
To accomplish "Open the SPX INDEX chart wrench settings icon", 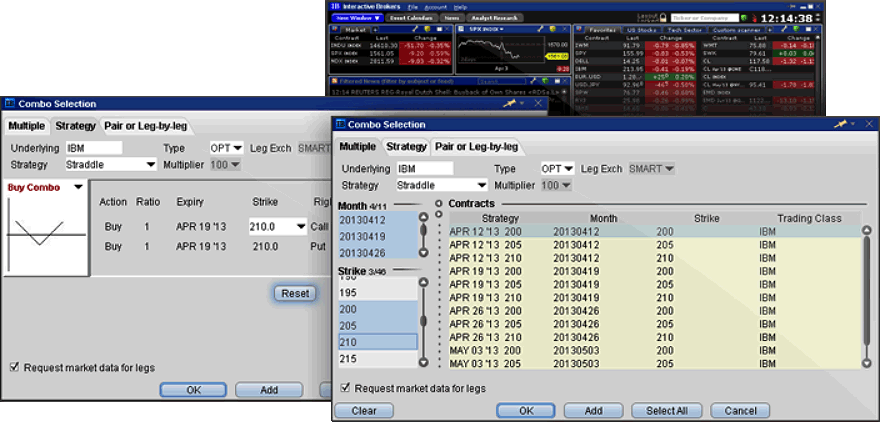I will [540, 29].
